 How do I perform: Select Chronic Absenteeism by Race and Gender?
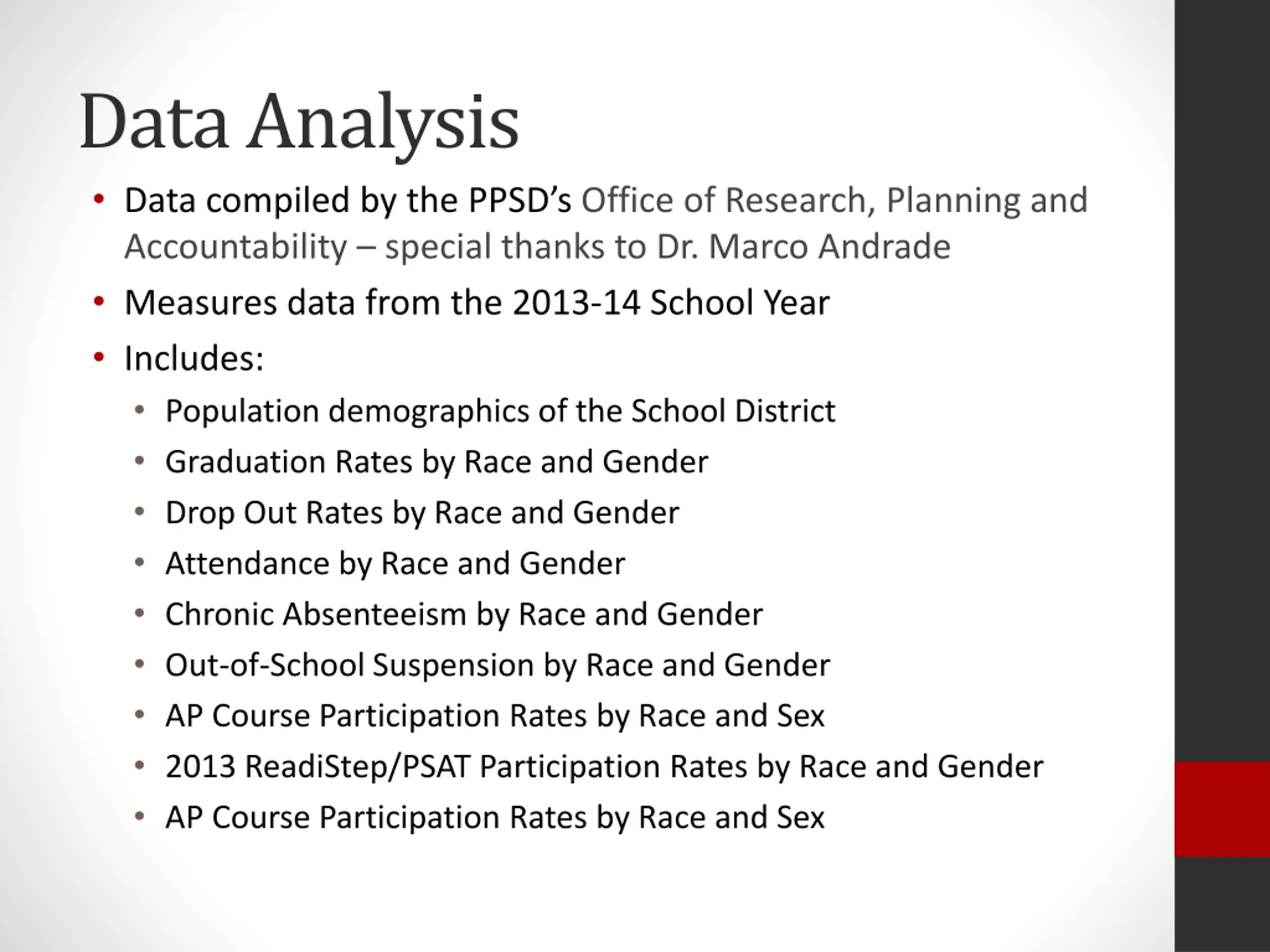(464, 614)
